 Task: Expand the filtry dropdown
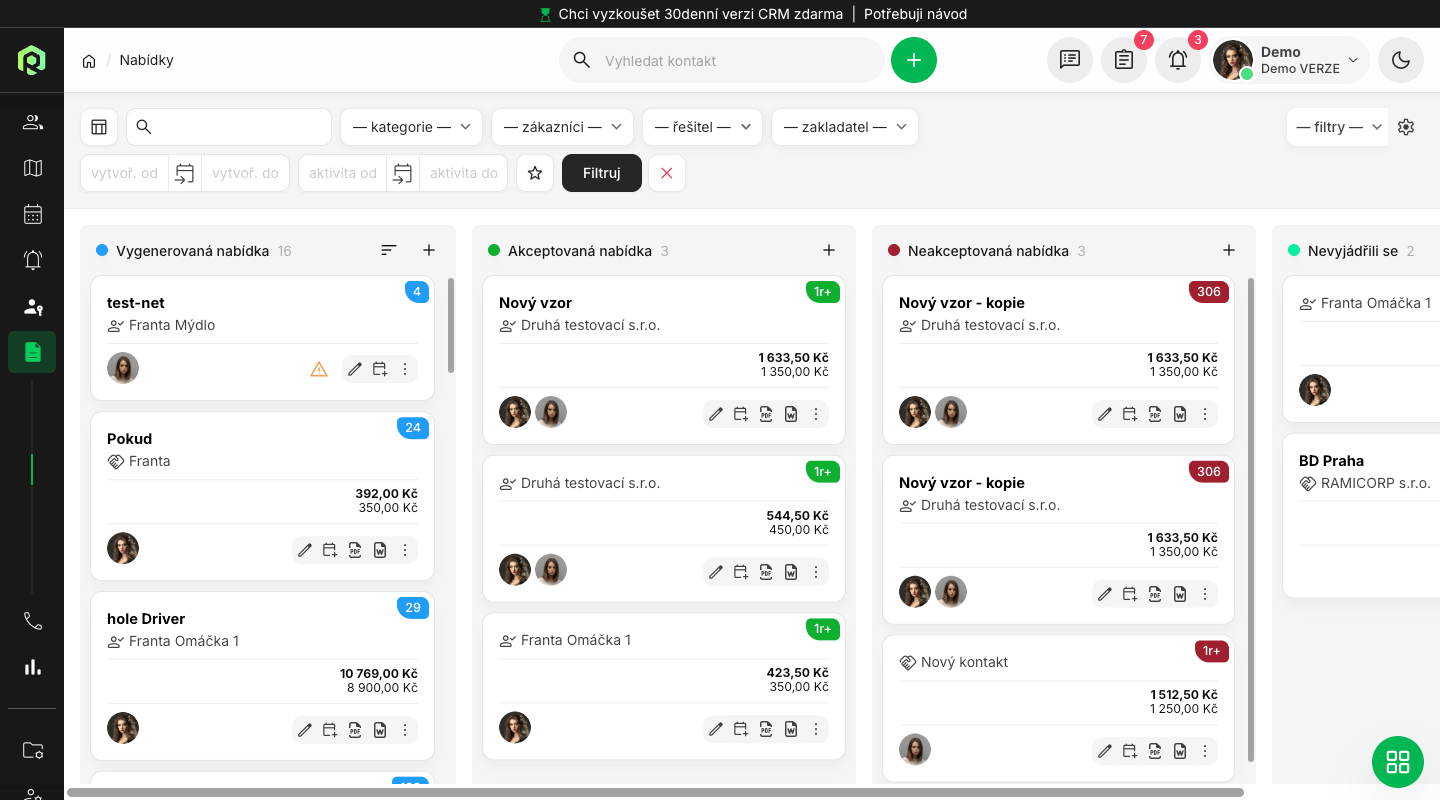point(1337,127)
